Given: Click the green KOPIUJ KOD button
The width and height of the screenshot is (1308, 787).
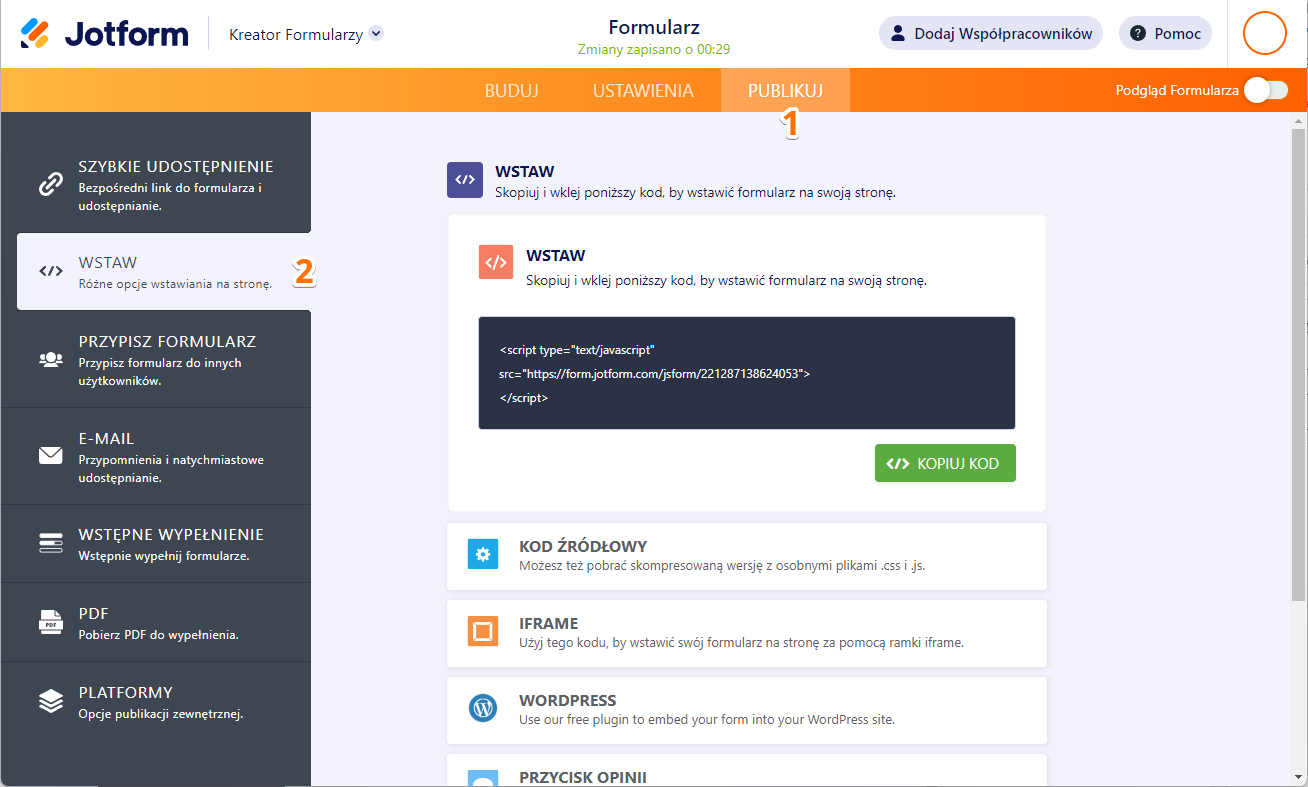Looking at the screenshot, I should (945, 463).
